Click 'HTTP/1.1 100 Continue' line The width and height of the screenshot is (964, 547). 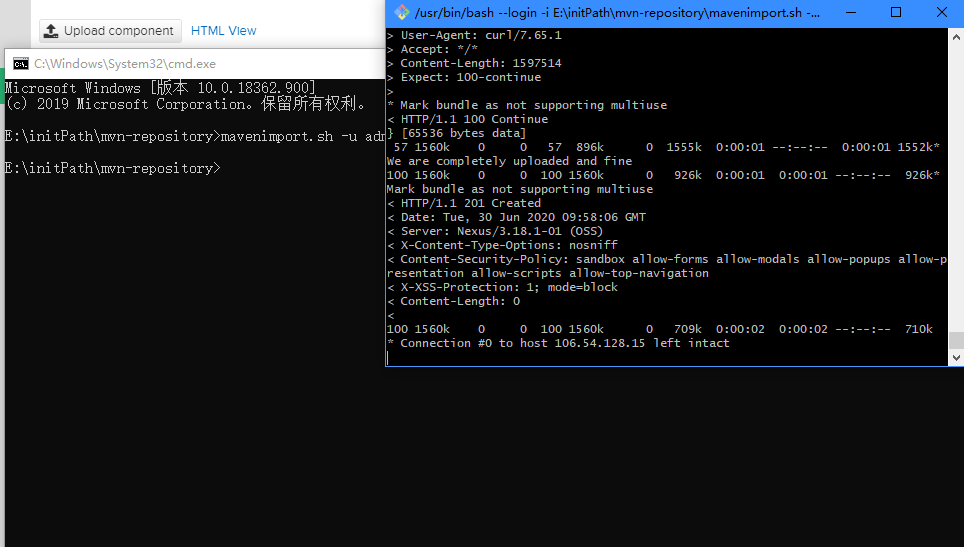(x=467, y=119)
